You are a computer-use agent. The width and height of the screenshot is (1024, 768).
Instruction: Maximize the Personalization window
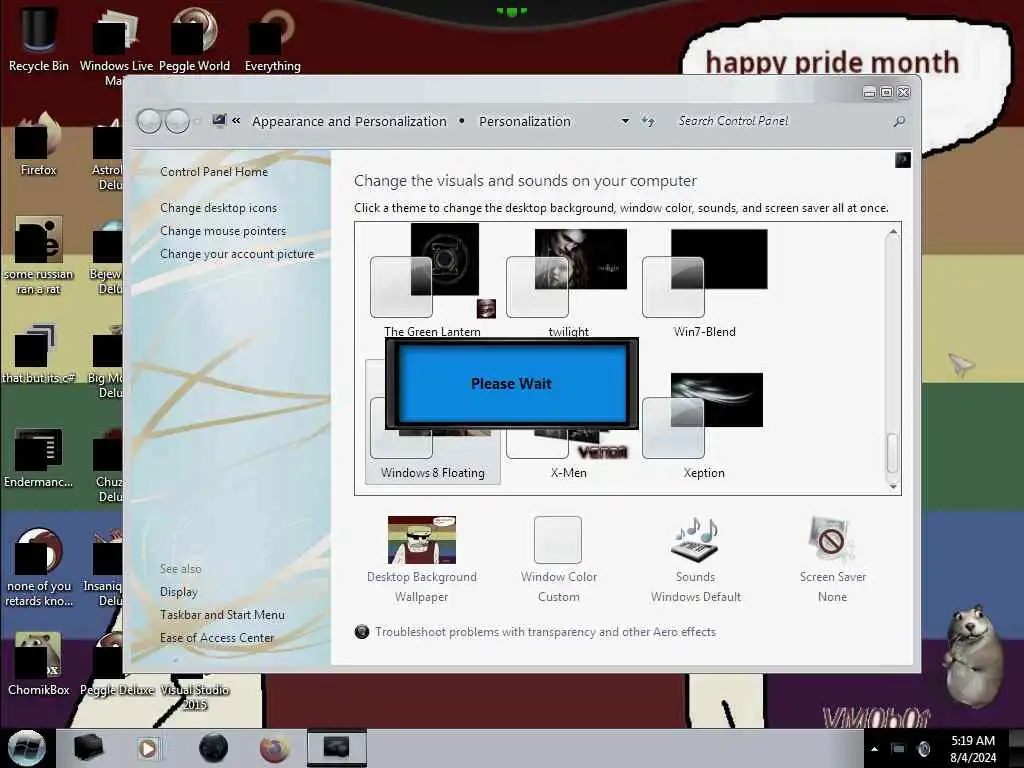(x=886, y=93)
